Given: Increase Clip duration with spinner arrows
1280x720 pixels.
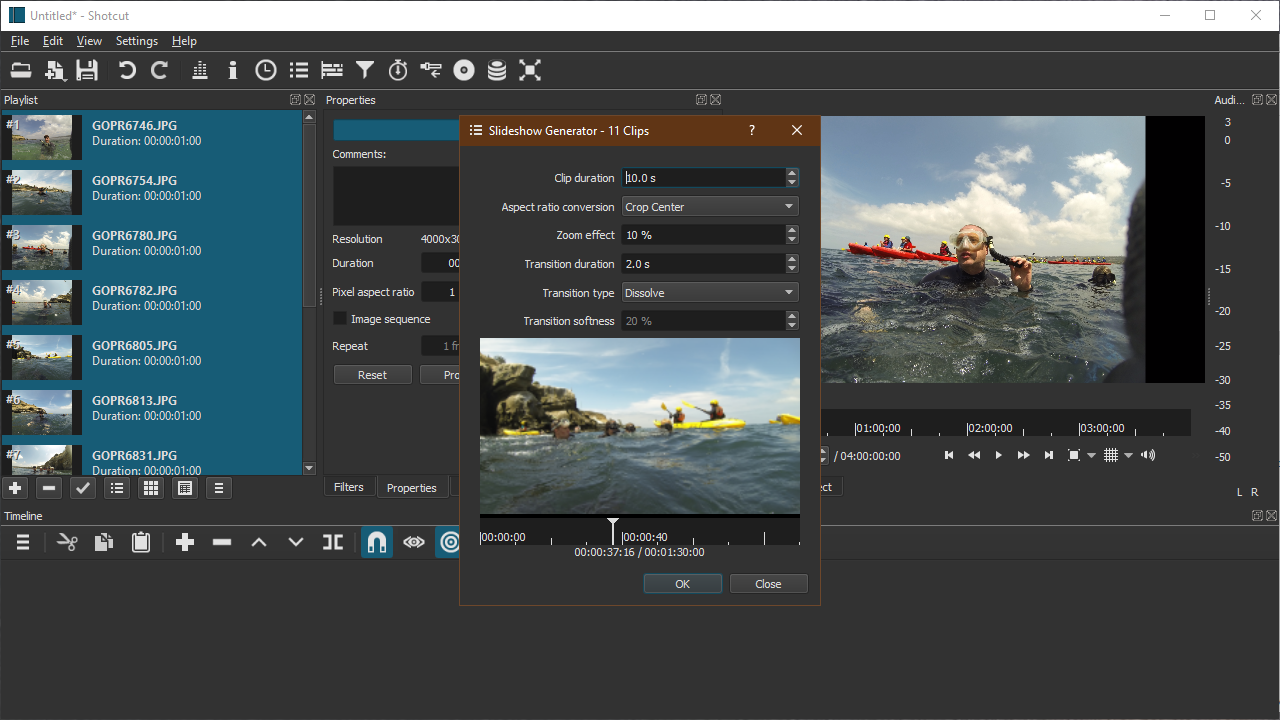Looking at the screenshot, I should tap(792, 173).
